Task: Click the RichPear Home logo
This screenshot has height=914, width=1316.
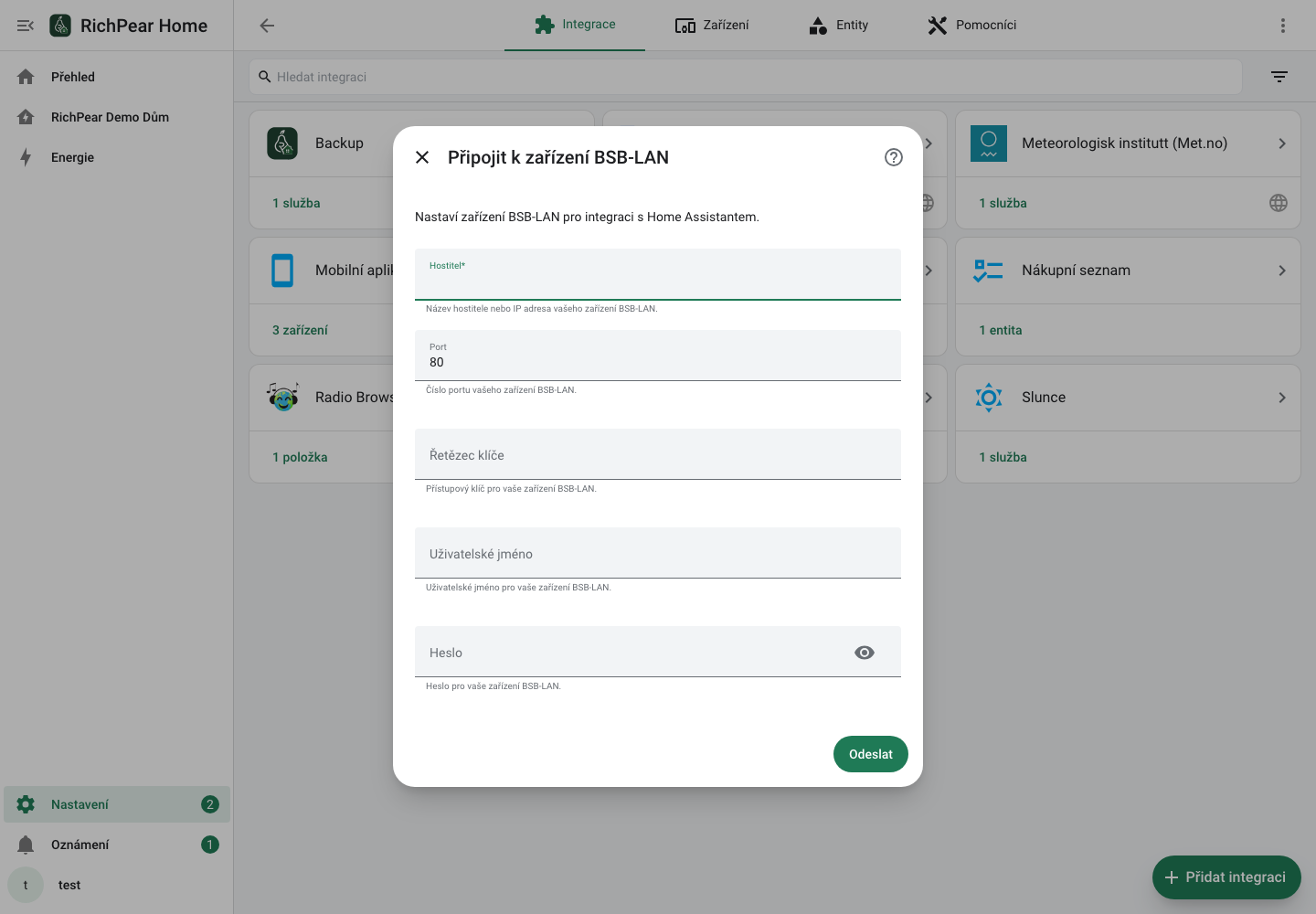Action: pyautogui.click(x=60, y=26)
